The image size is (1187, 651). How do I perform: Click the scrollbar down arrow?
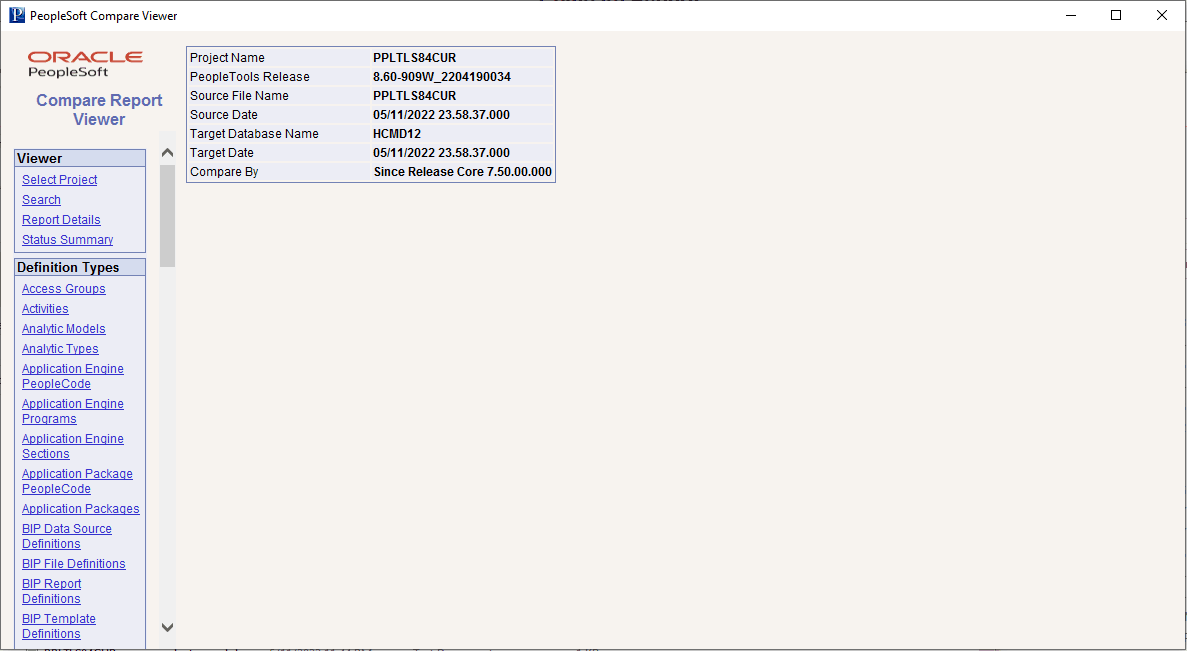[x=167, y=627]
